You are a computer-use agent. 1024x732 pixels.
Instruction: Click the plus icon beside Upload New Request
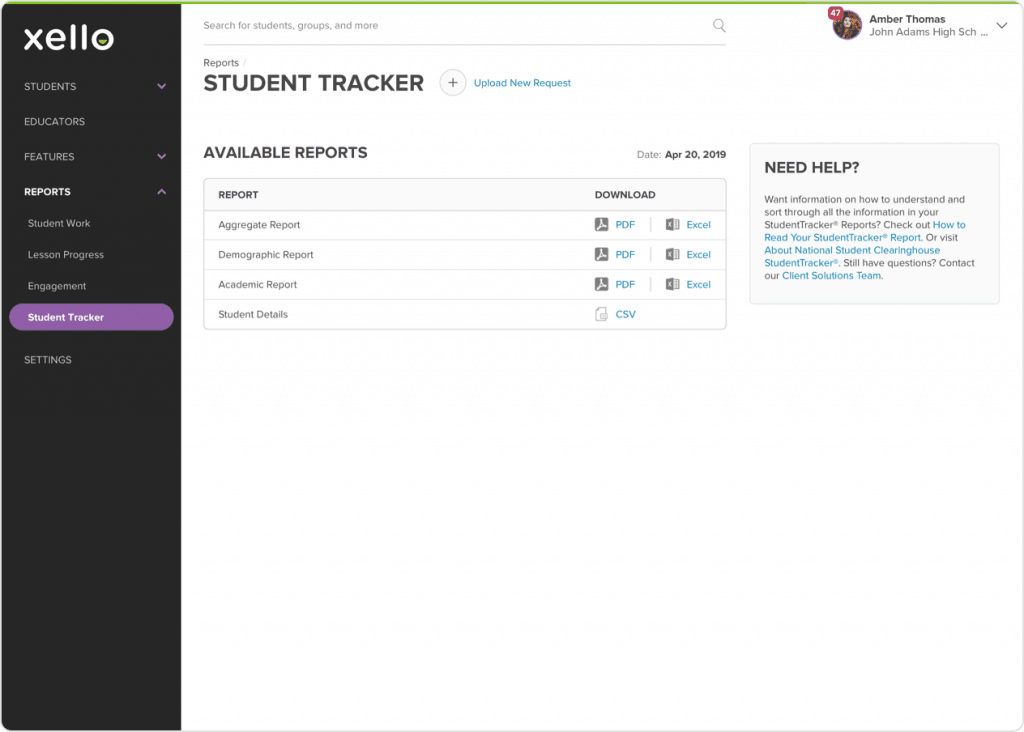[452, 83]
